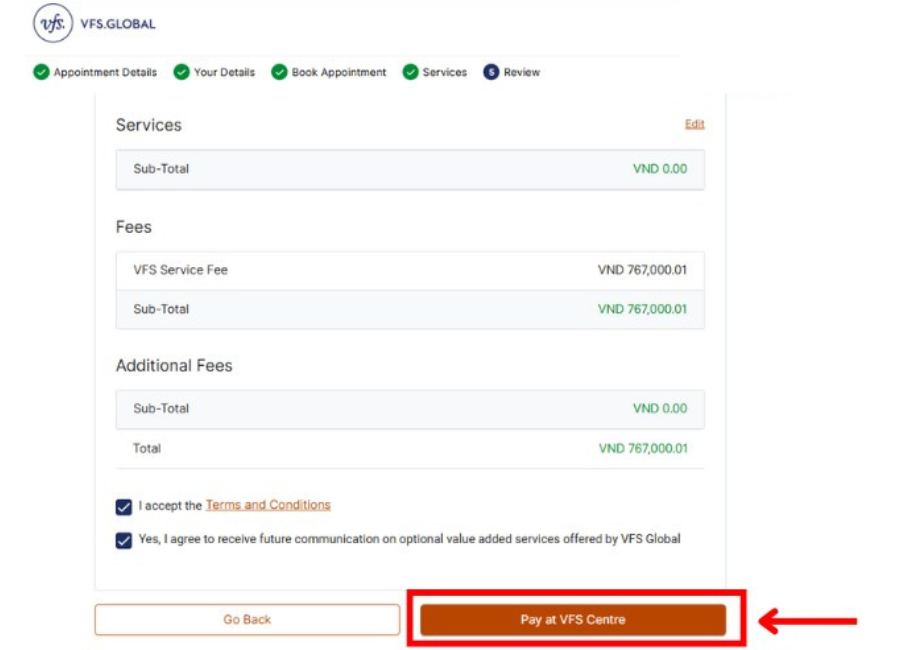Viewport: 900px width, 650px height.
Task: Click the VFS Service Fee row
Action: coord(410,270)
